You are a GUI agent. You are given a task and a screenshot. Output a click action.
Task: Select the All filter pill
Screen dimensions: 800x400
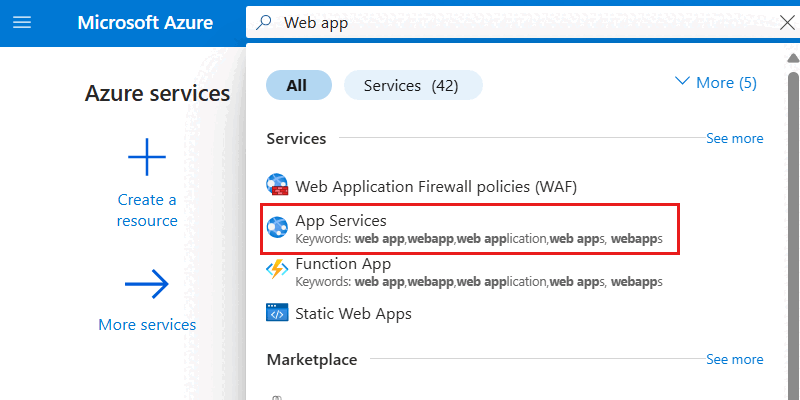pos(297,86)
